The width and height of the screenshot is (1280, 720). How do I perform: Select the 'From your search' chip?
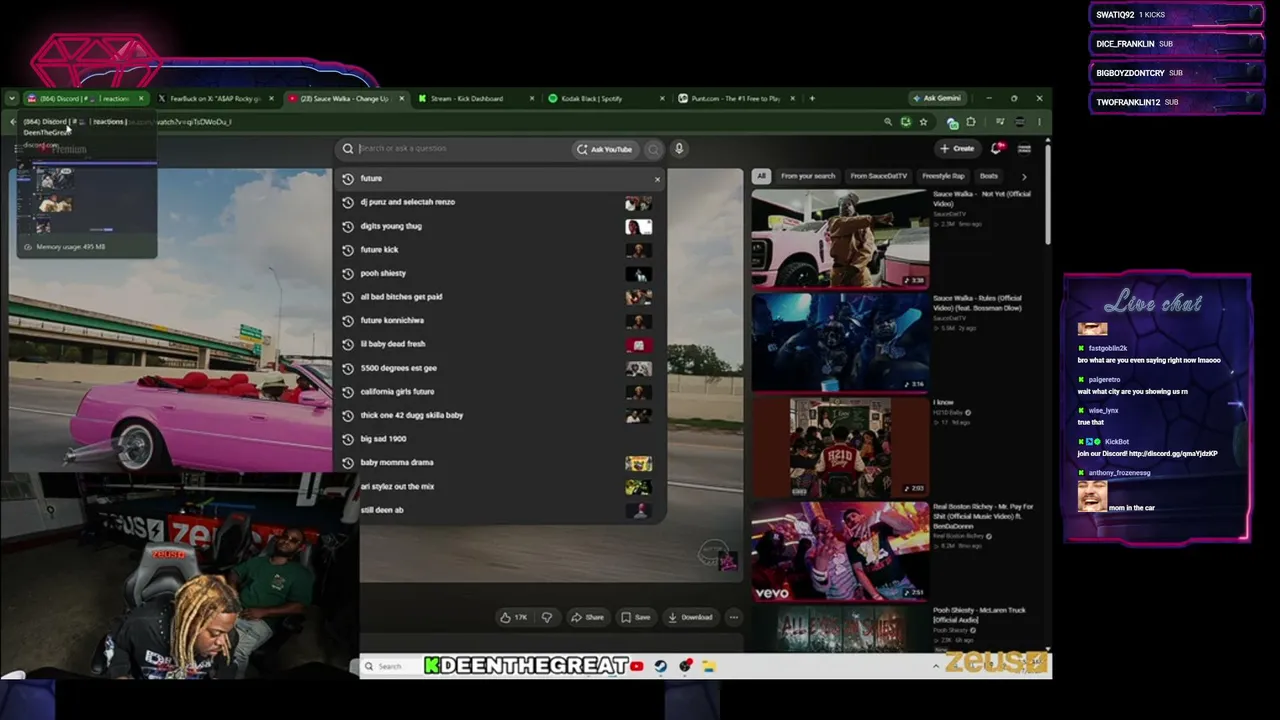click(808, 176)
